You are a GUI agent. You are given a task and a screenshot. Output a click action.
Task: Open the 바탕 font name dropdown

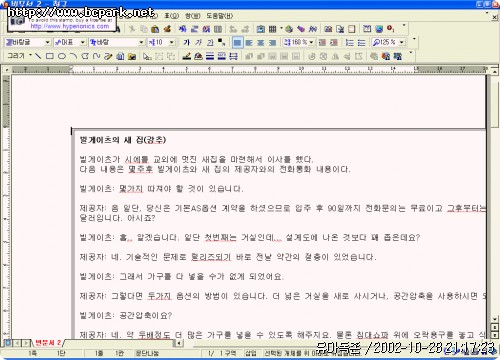tap(141, 42)
